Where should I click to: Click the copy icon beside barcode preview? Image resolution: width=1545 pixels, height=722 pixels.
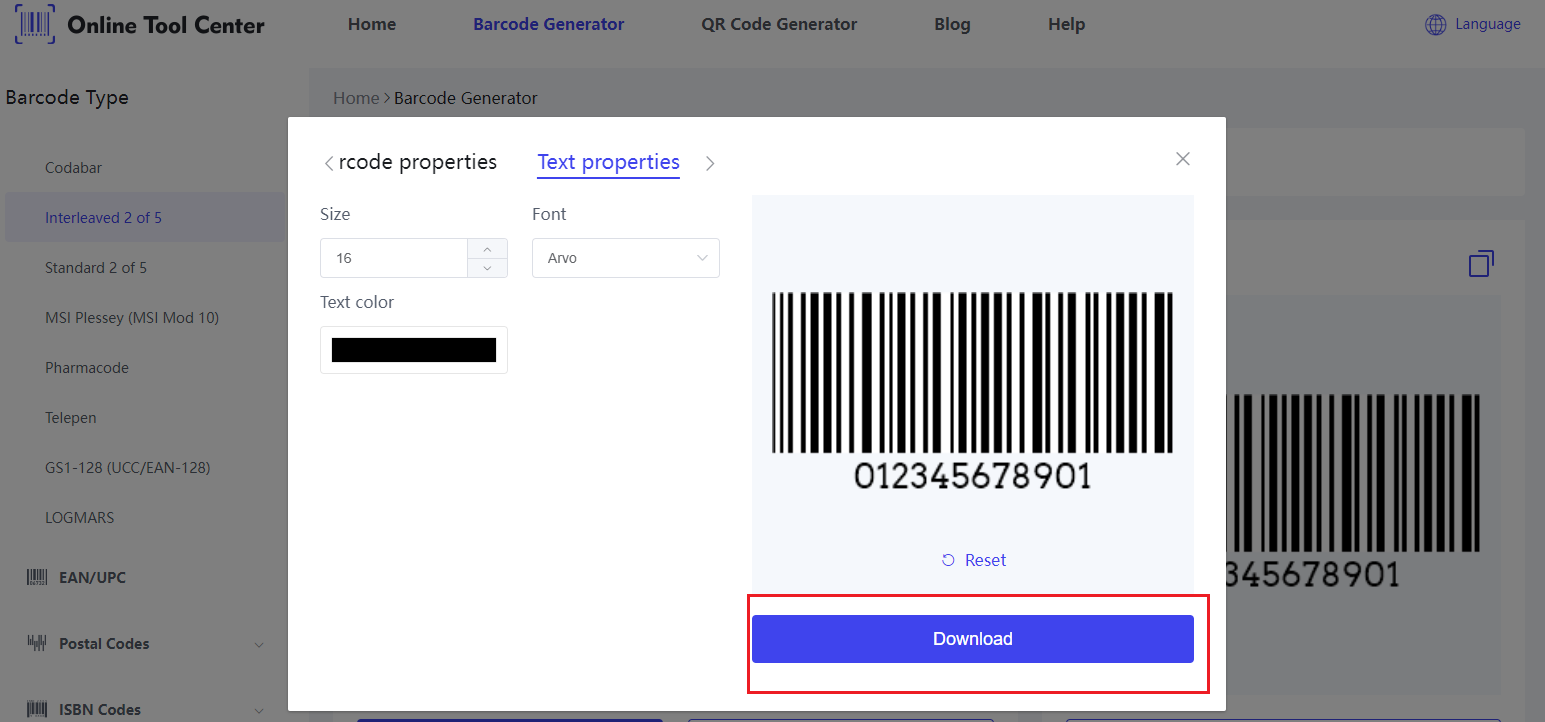pos(1481,264)
